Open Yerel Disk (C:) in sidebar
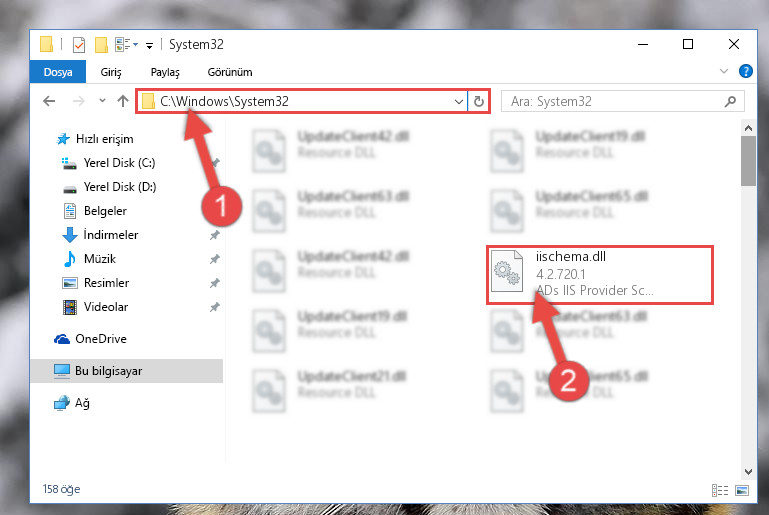Screen dimensions: 769x515 [x=119, y=163]
